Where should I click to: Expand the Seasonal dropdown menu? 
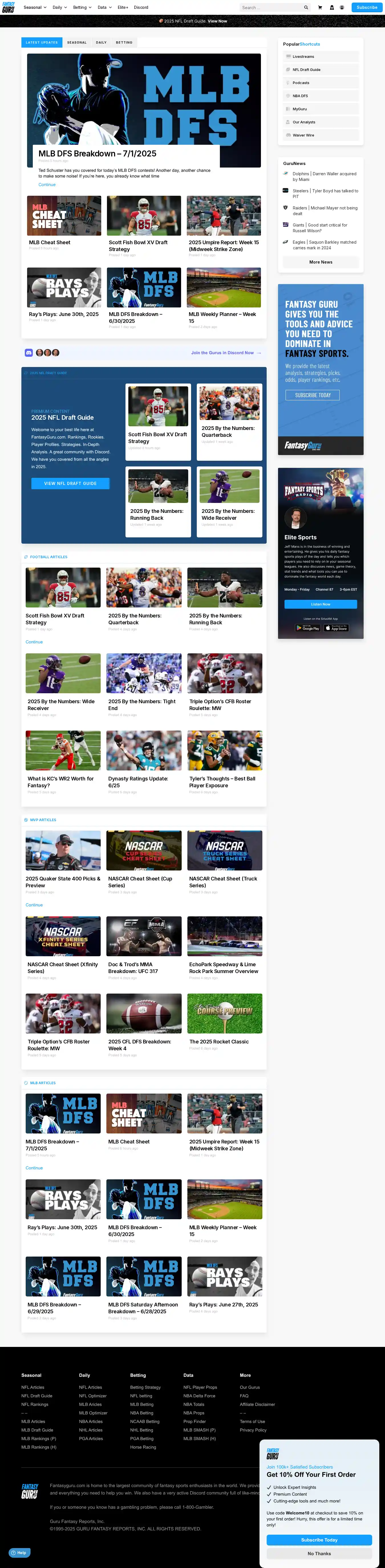[35, 7]
